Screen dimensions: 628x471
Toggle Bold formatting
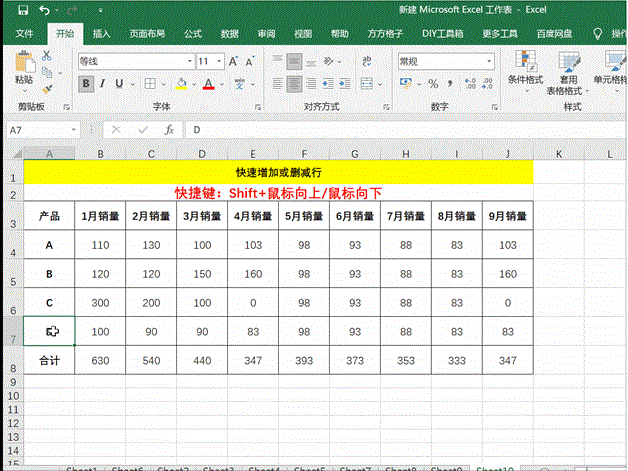tap(86, 84)
